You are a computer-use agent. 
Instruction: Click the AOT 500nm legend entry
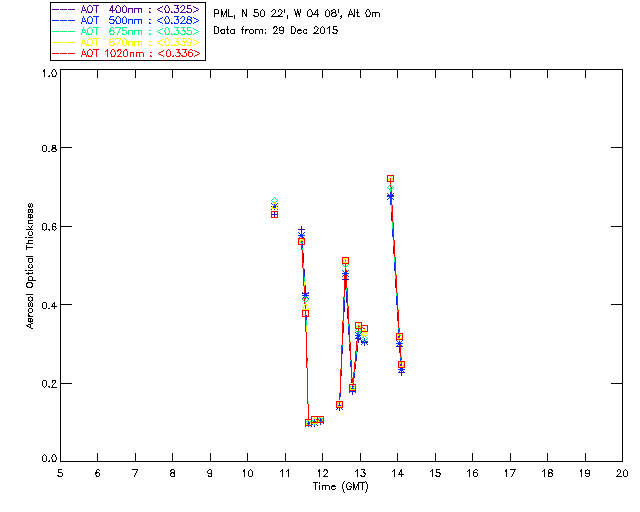coord(127,20)
